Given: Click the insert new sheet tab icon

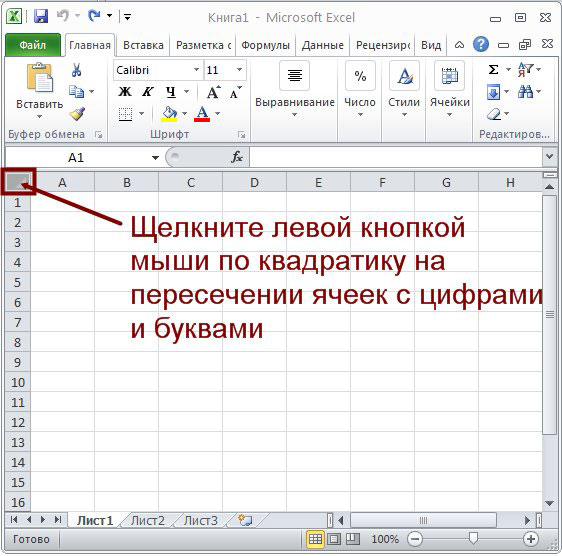Looking at the screenshot, I should [246, 520].
